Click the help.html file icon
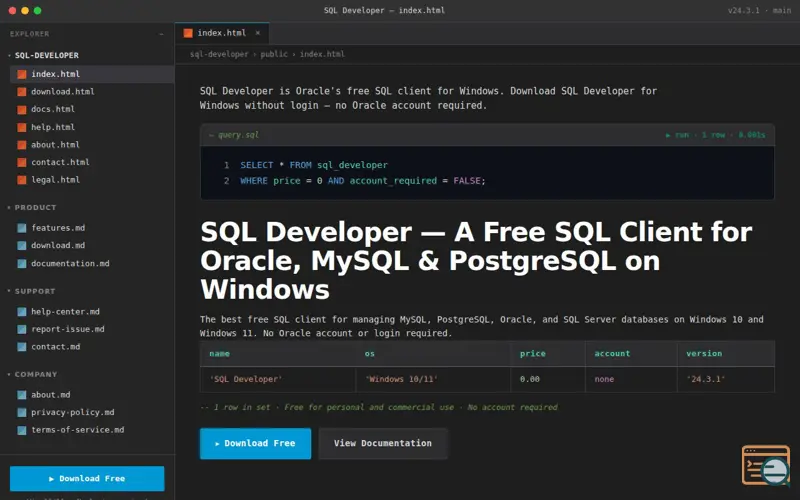This screenshot has height=500, width=800. pos(22,127)
